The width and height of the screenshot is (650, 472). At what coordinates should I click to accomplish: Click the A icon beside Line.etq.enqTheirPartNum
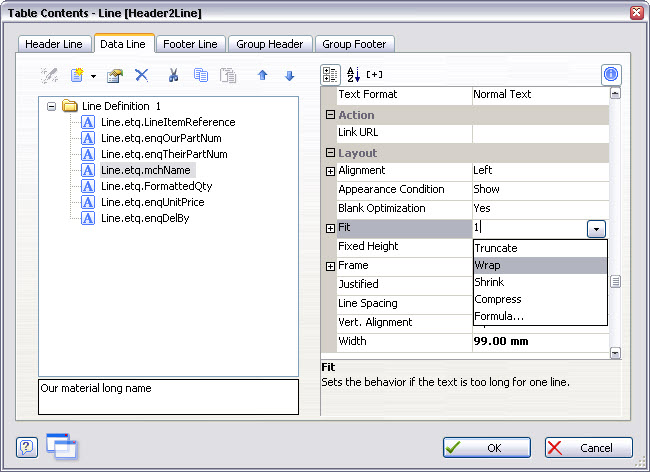(x=87, y=154)
